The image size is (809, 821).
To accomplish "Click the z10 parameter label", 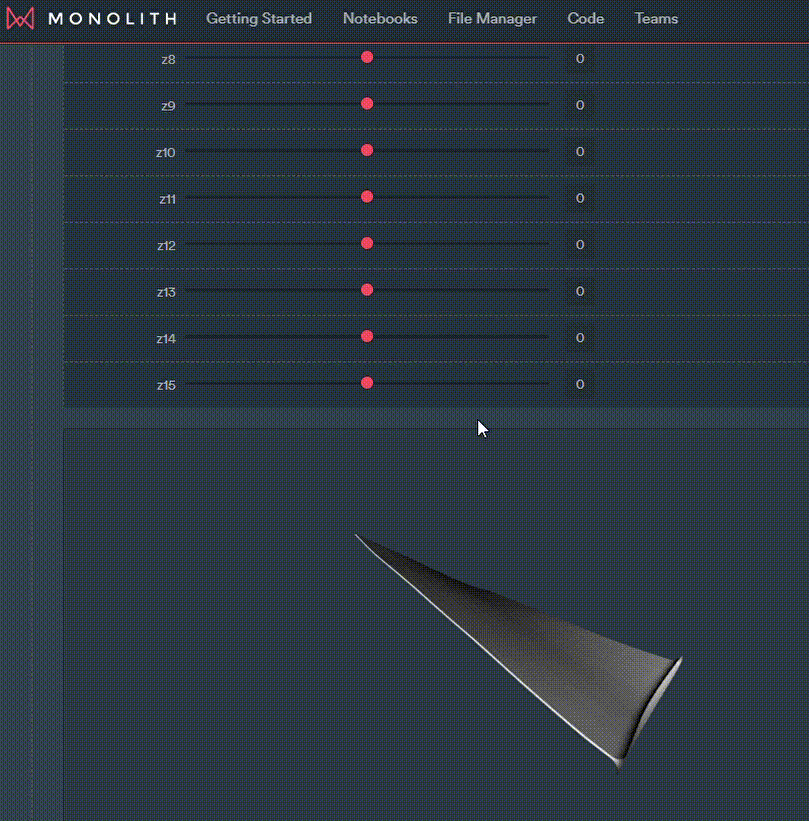I will point(165,152).
